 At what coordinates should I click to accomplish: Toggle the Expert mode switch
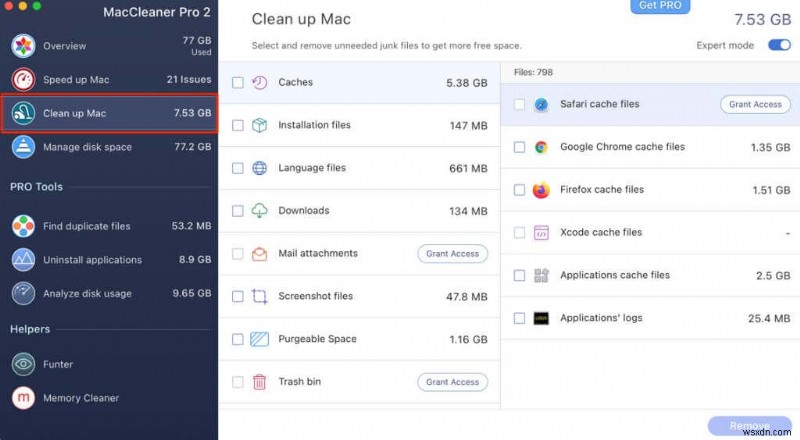pyautogui.click(x=780, y=45)
